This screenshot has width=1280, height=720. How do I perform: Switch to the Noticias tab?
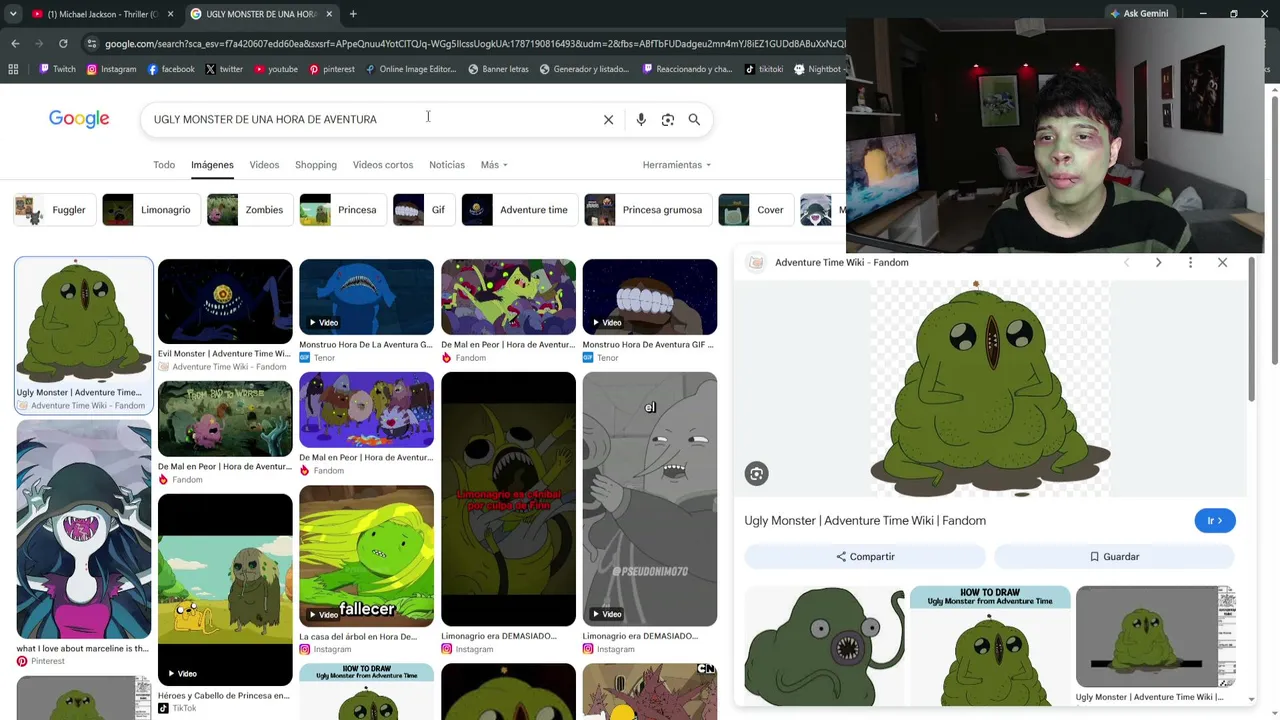447,165
